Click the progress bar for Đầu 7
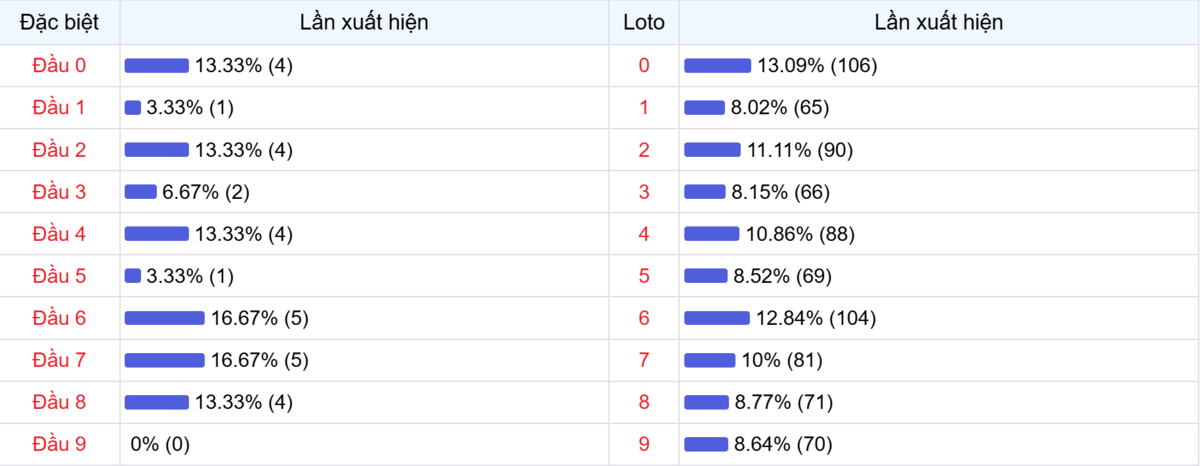 (164, 360)
